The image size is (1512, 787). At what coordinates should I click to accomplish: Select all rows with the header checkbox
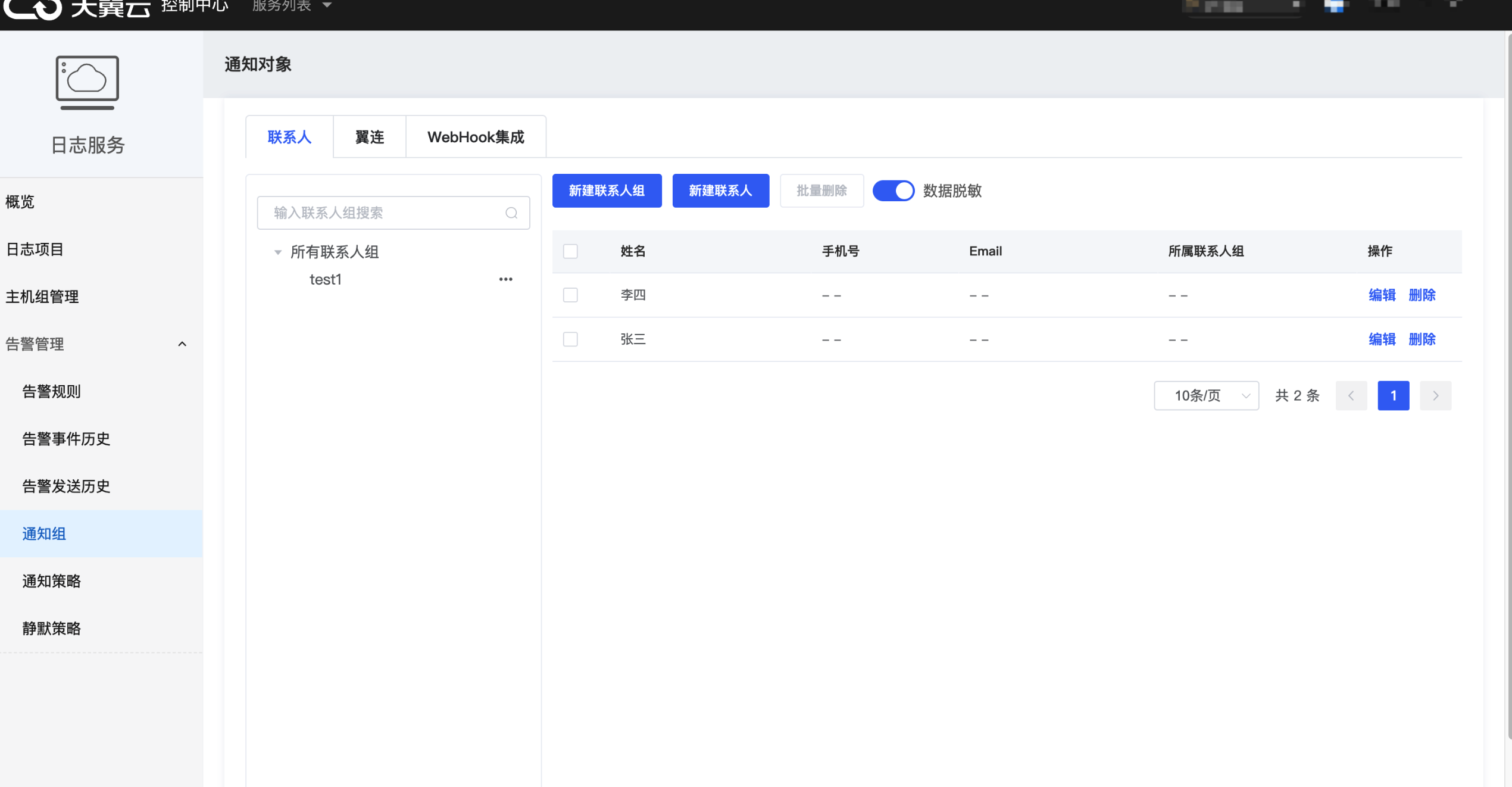click(570, 251)
